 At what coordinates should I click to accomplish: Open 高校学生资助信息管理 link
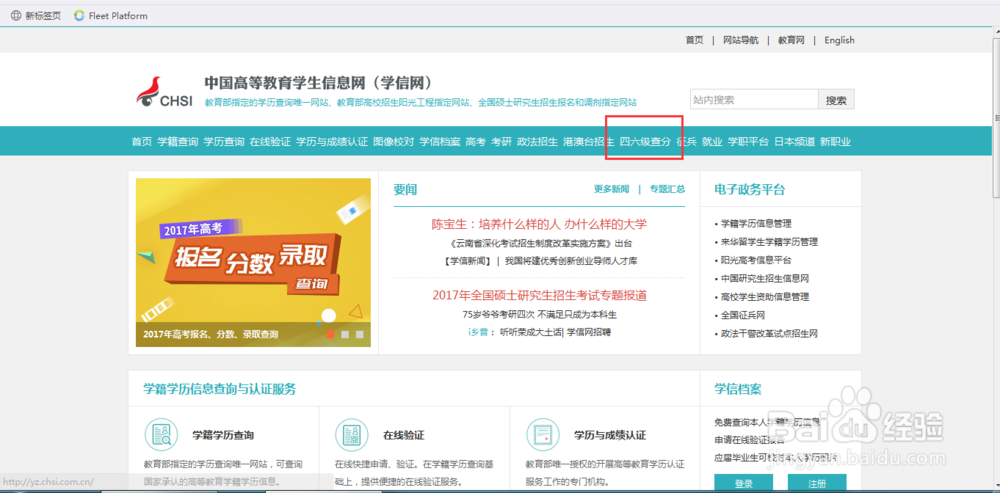pos(765,297)
